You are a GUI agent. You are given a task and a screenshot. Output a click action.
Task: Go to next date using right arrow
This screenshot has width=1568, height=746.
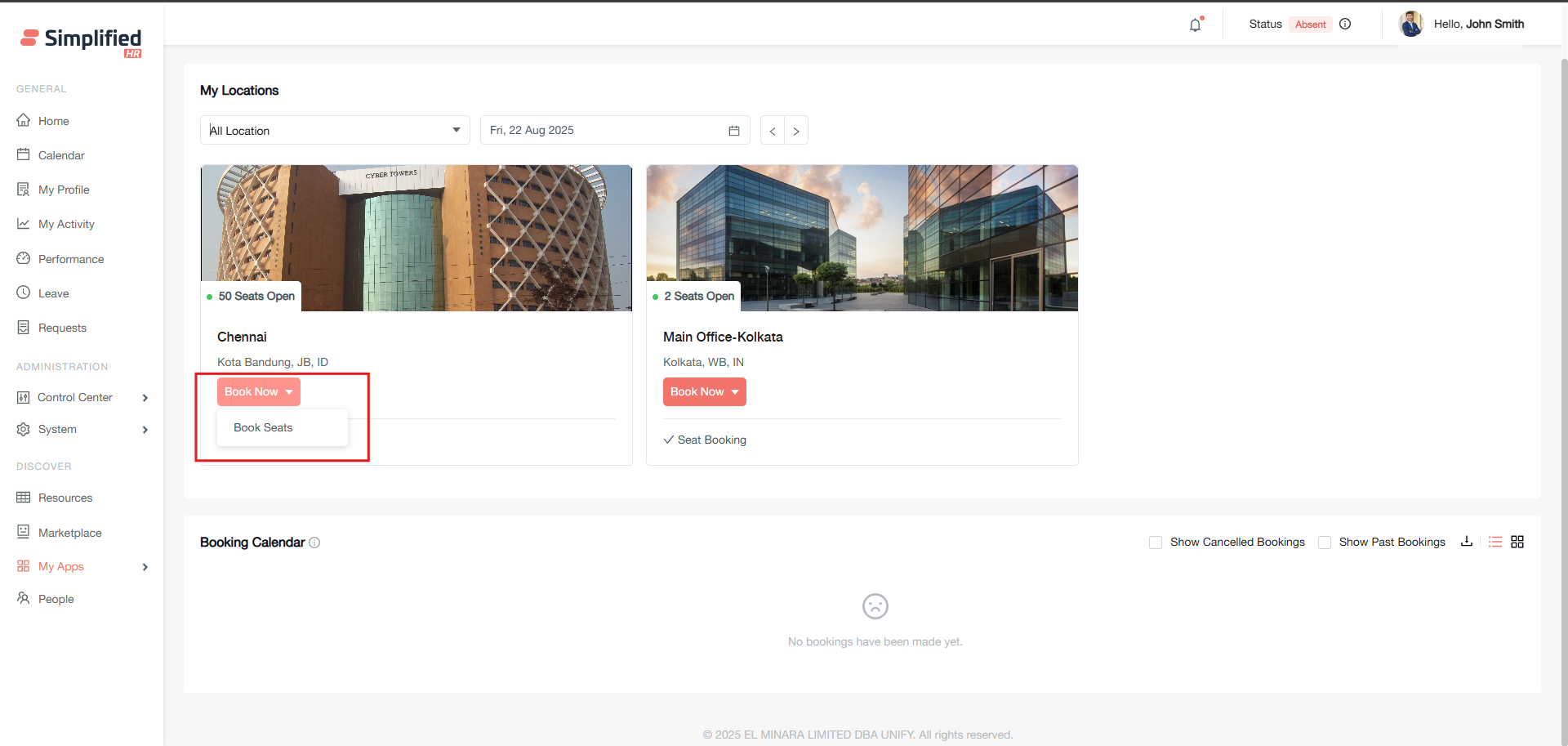(x=796, y=131)
